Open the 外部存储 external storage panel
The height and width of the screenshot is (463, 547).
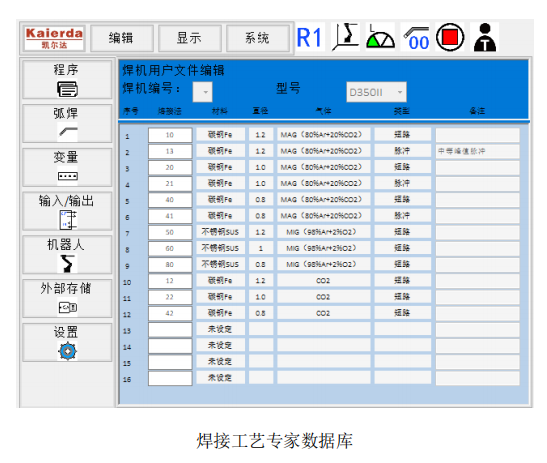point(67,299)
